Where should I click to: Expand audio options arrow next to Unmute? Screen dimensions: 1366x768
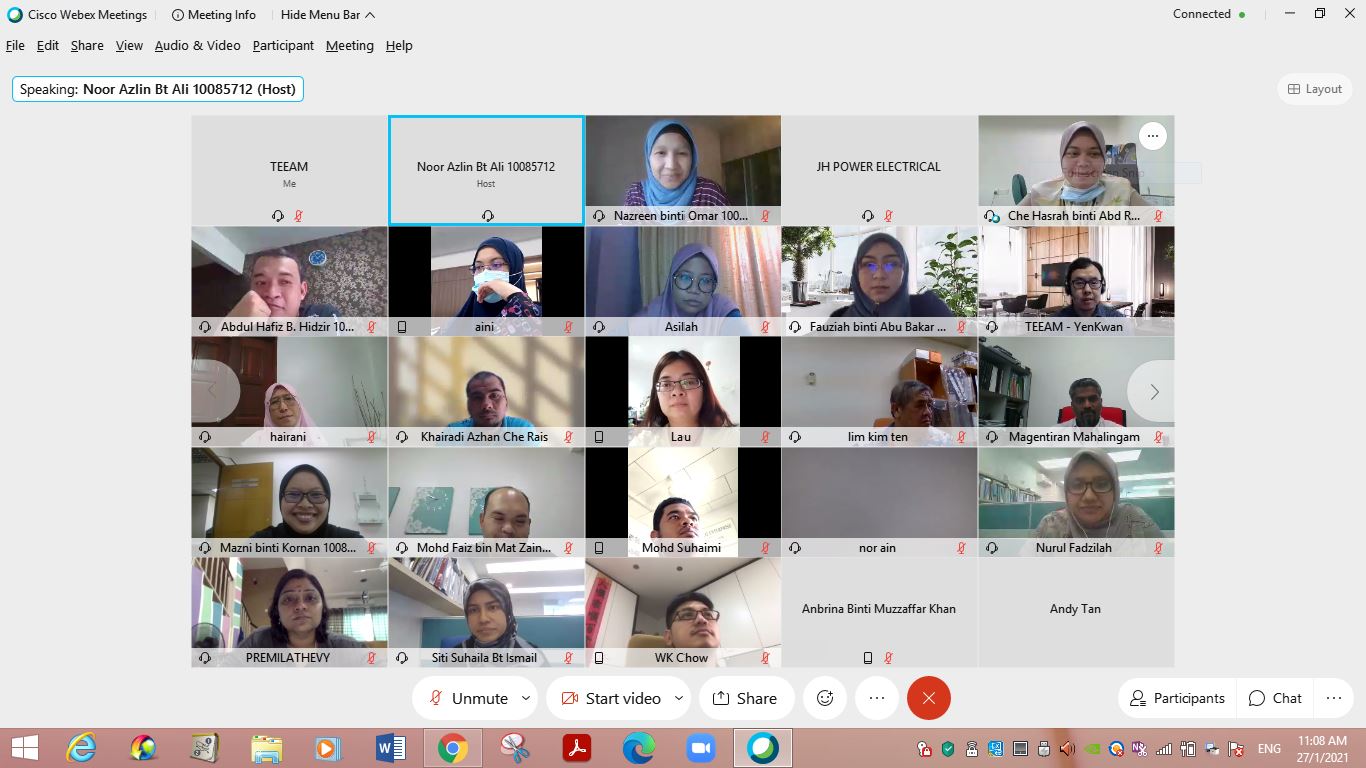(526, 698)
